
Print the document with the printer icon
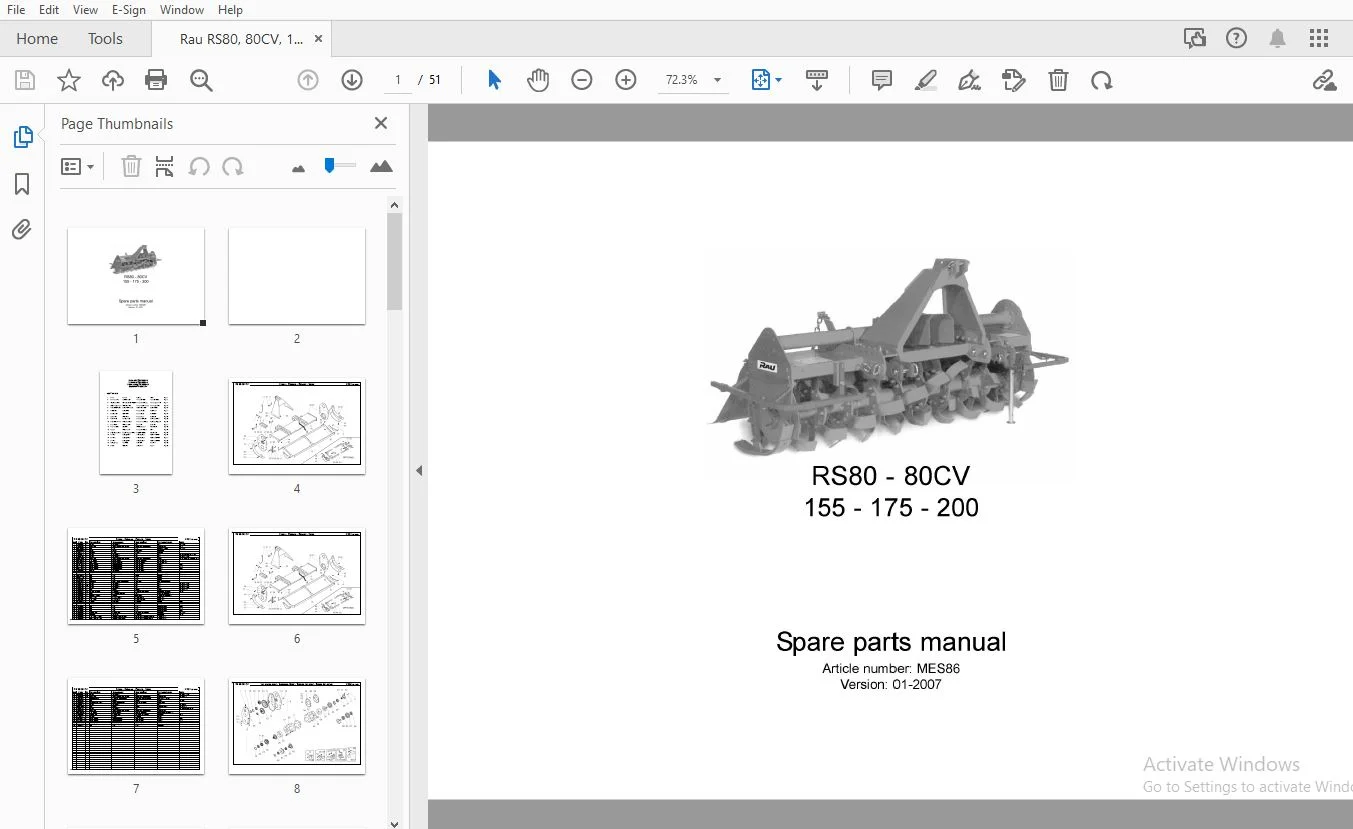tap(156, 80)
